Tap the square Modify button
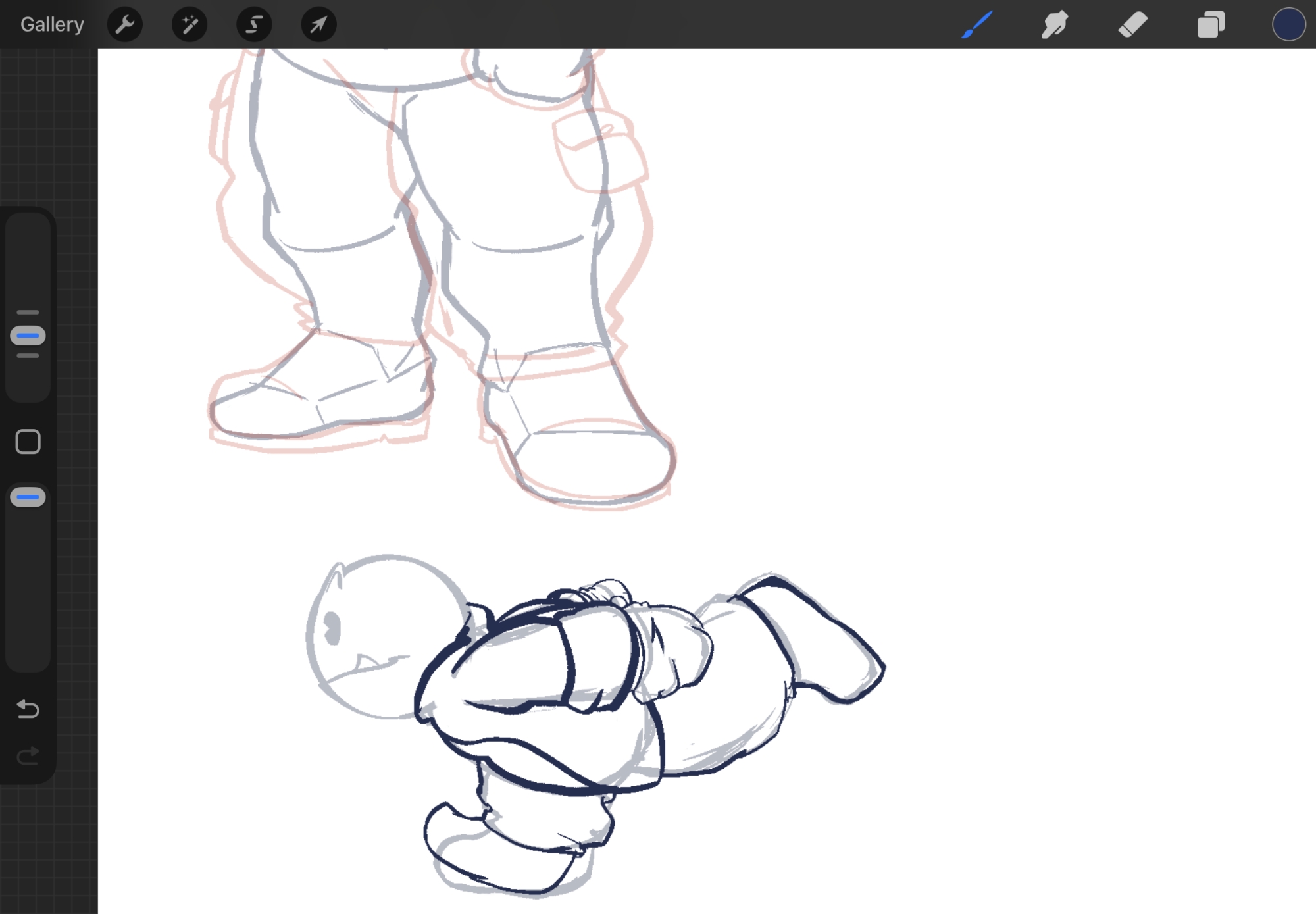 (x=28, y=442)
